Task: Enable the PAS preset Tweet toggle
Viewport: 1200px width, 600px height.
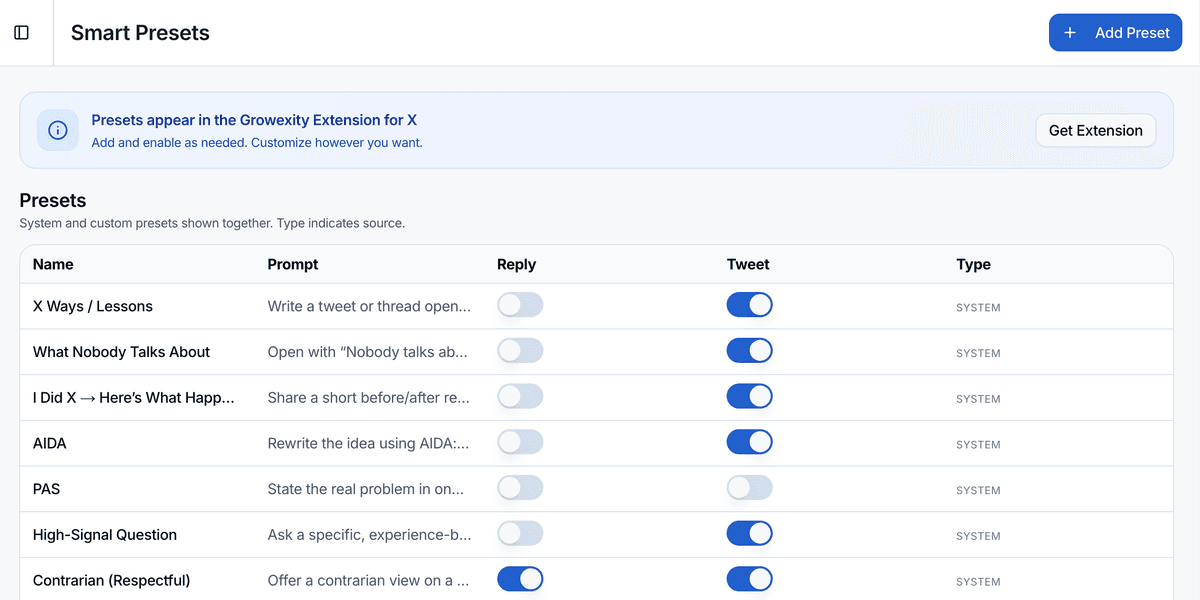Action: (x=749, y=487)
